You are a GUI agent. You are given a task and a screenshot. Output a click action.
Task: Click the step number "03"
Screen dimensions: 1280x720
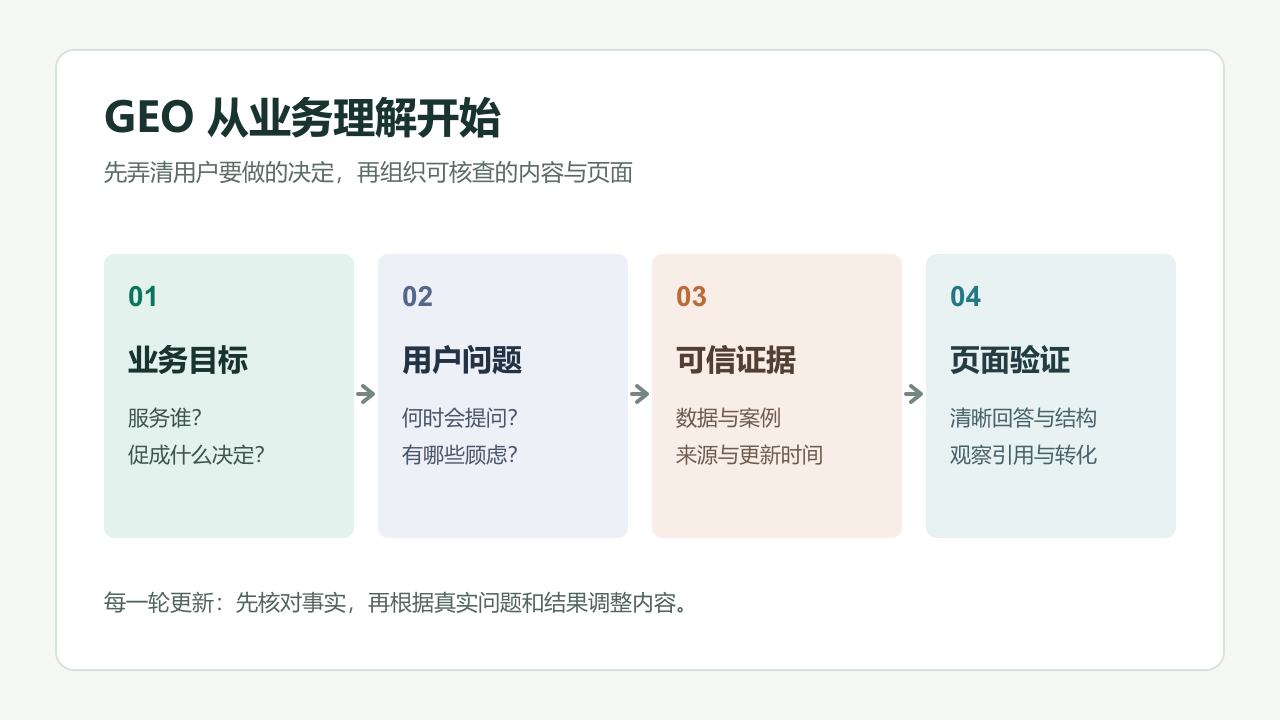(x=691, y=297)
